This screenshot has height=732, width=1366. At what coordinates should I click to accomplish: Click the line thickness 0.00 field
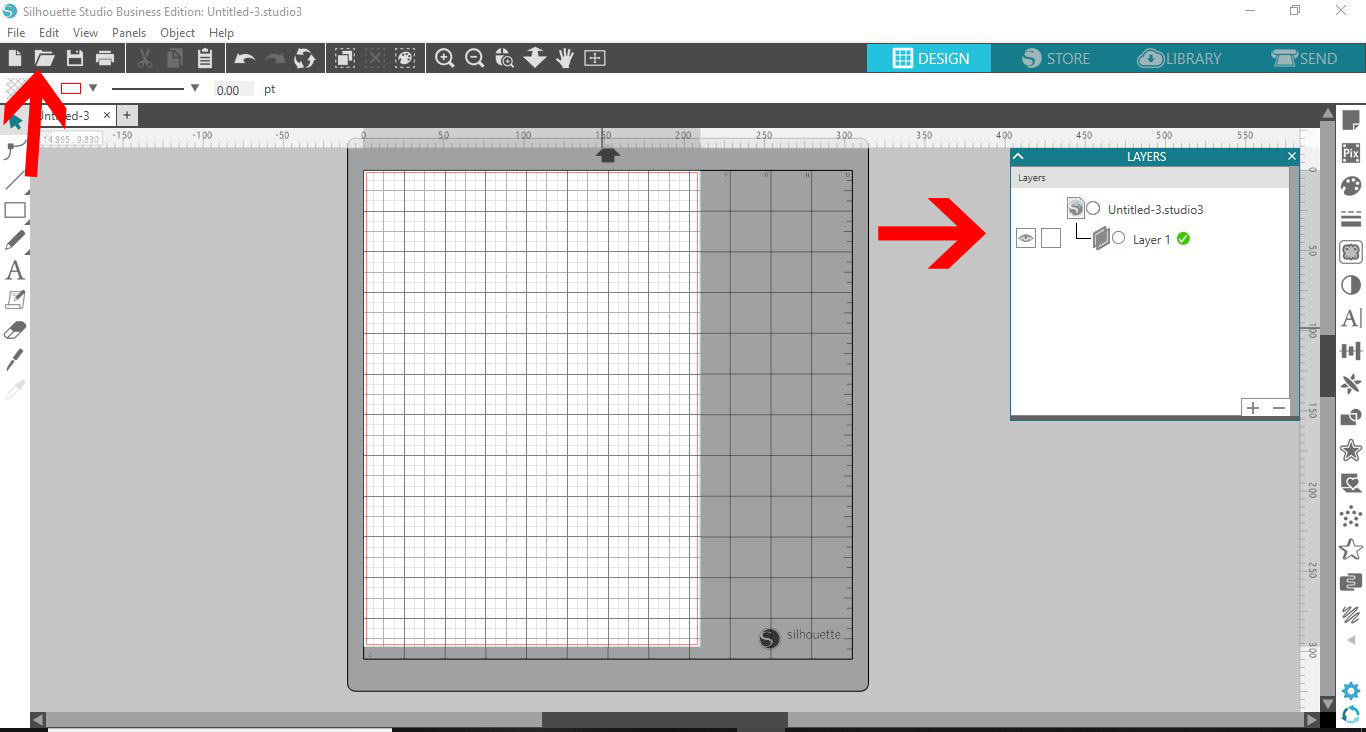233,89
